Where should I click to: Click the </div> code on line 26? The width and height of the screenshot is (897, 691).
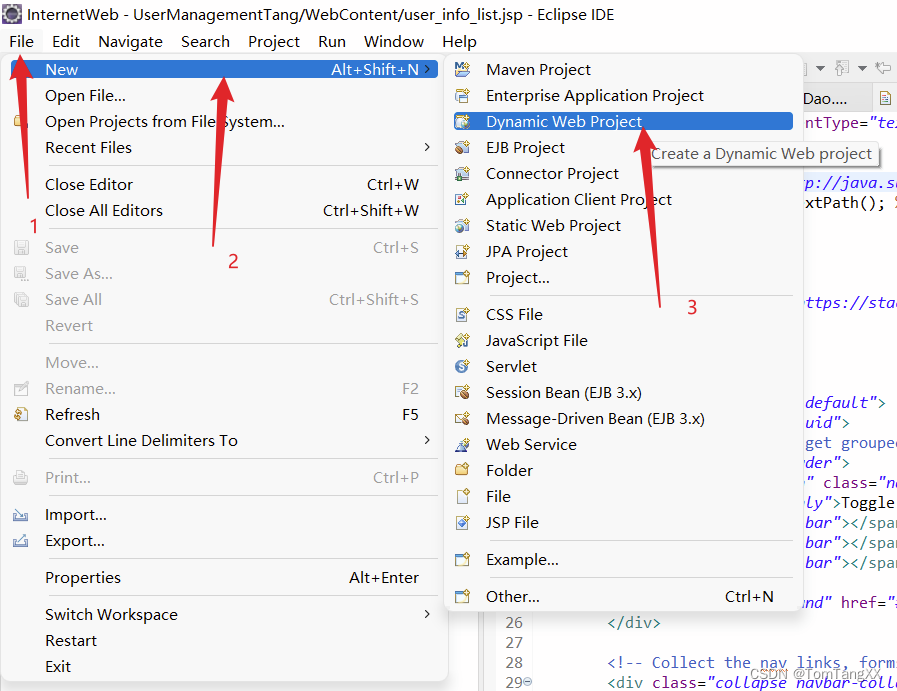(x=634, y=622)
